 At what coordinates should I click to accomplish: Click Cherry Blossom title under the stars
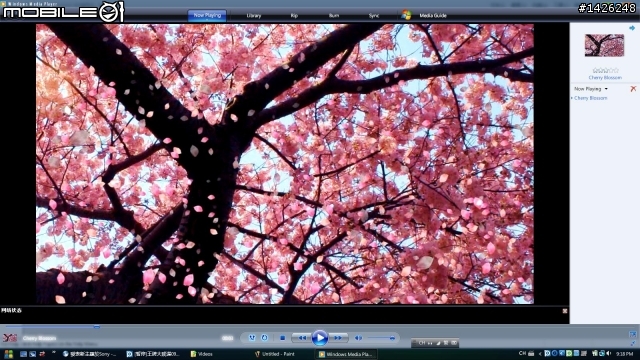(x=605, y=78)
